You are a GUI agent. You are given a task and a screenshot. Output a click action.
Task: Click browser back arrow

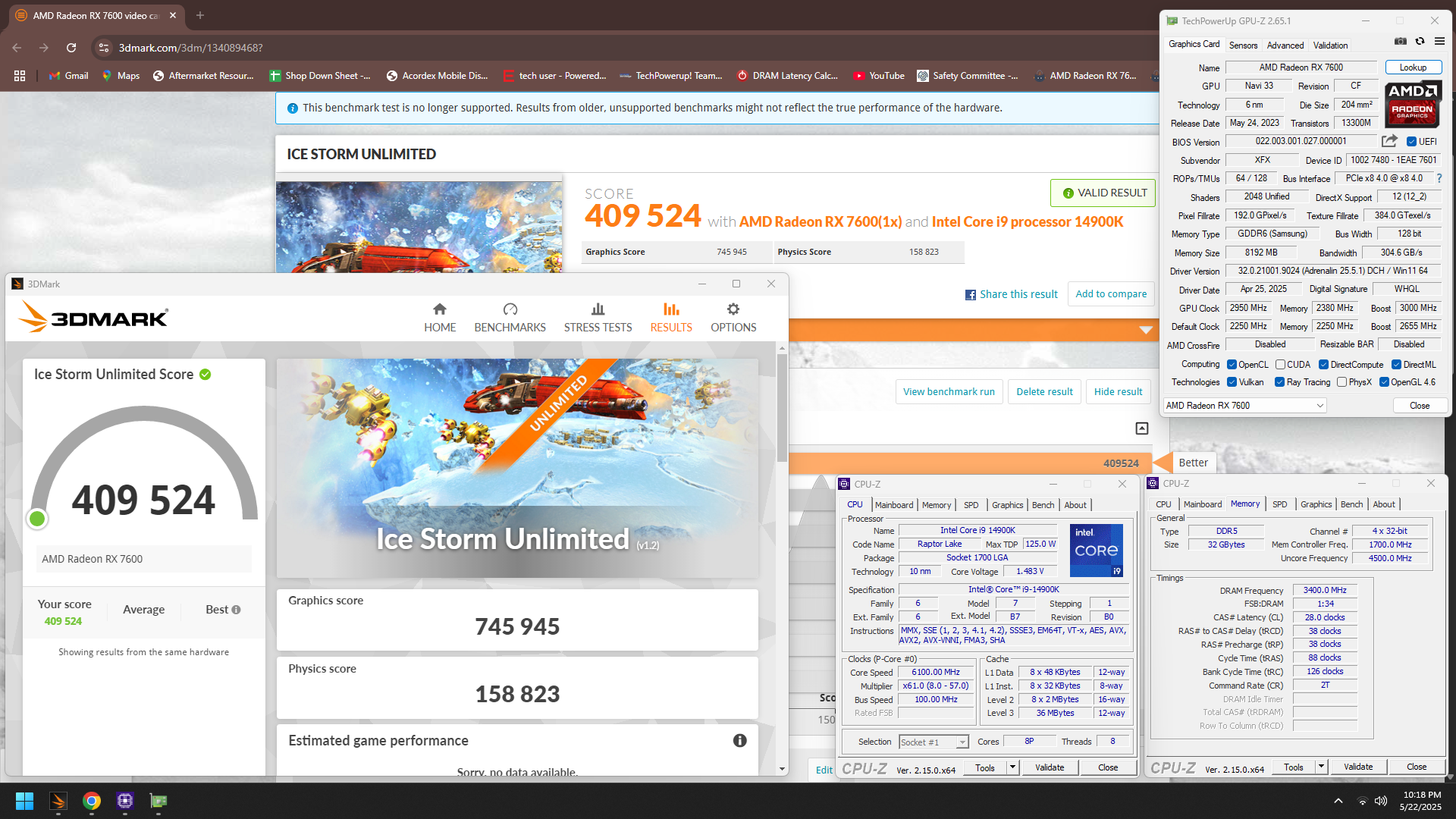pos(17,48)
